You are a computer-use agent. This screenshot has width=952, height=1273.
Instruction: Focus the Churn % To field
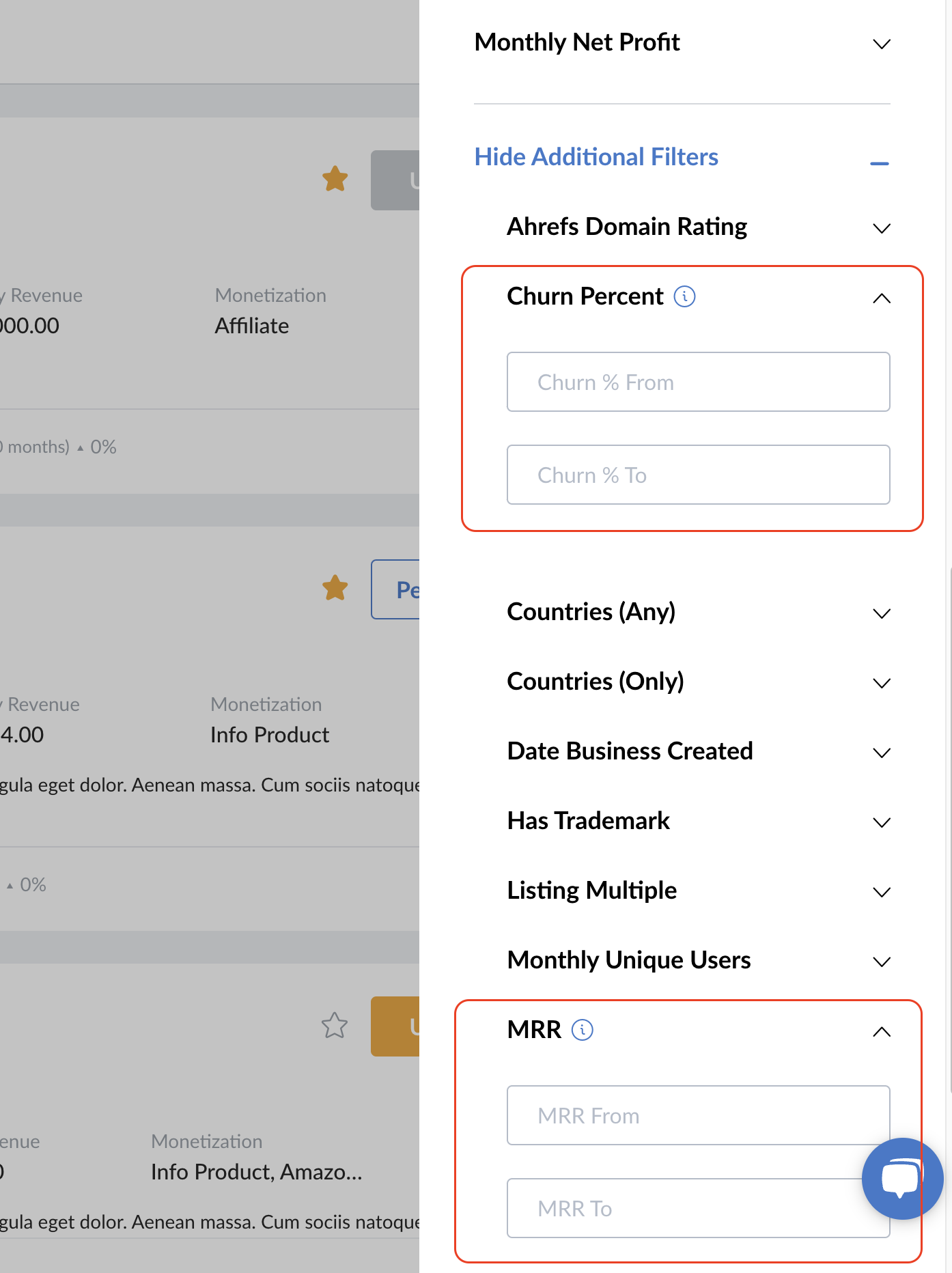[x=698, y=475]
